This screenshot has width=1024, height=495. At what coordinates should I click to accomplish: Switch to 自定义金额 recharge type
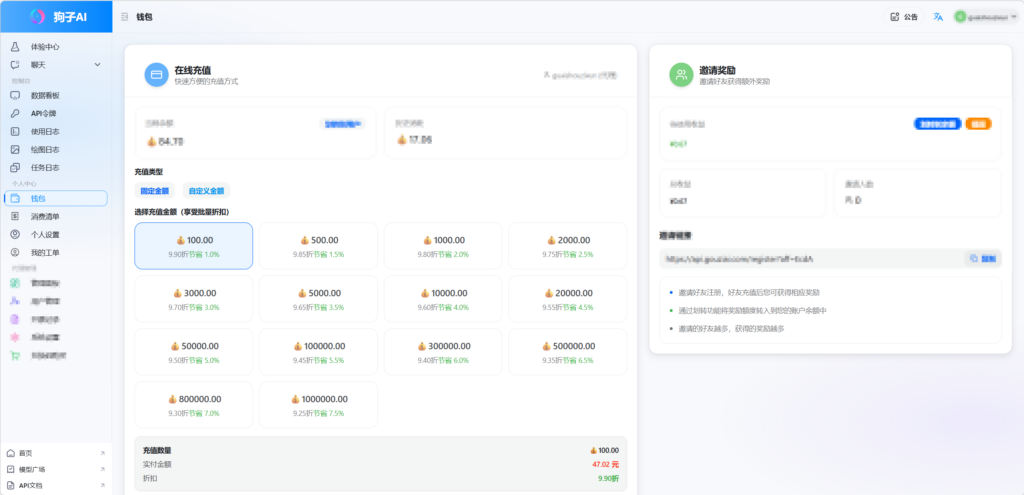click(x=206, y=191)
